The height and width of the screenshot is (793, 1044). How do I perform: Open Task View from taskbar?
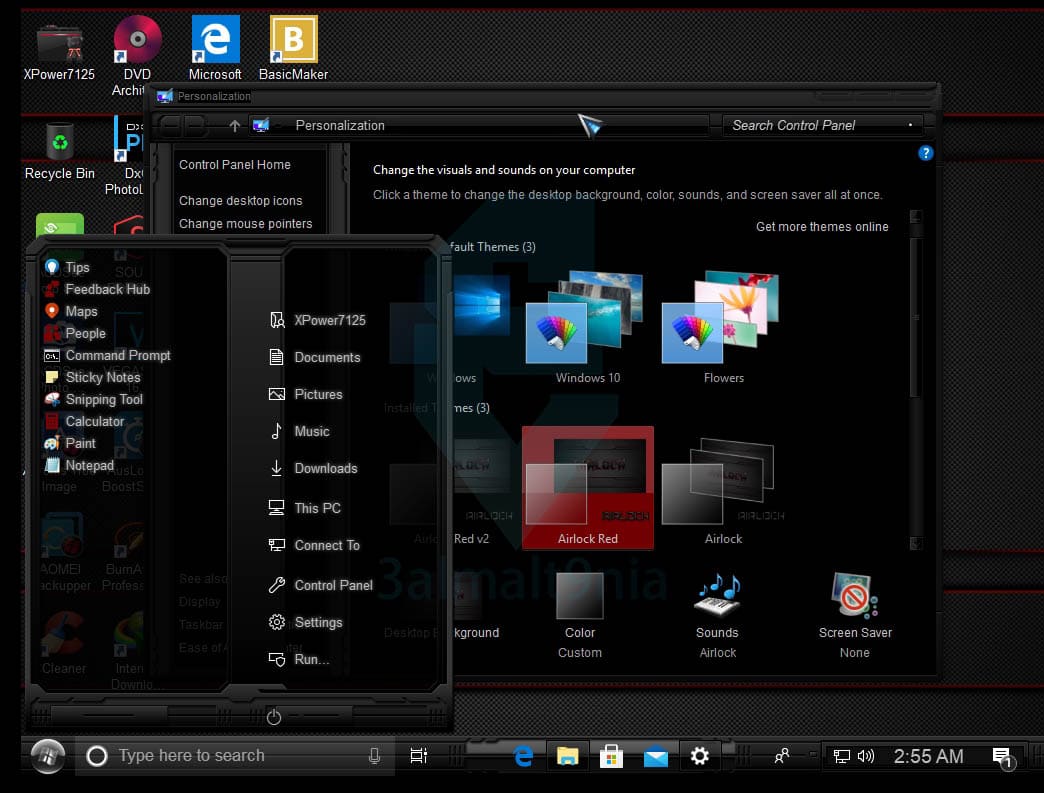[418, 756]
